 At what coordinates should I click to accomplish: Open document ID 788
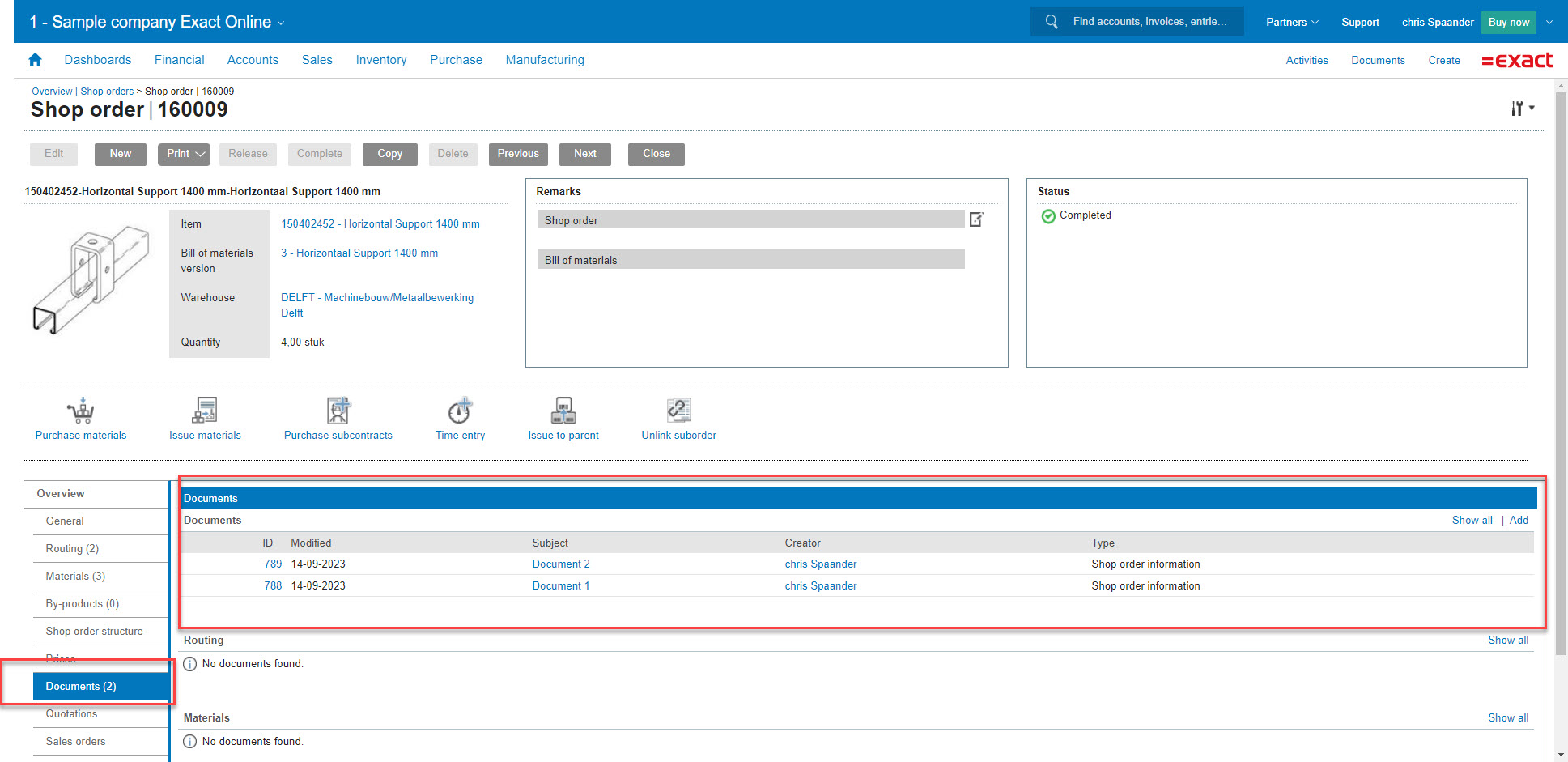tap(273, 586)
